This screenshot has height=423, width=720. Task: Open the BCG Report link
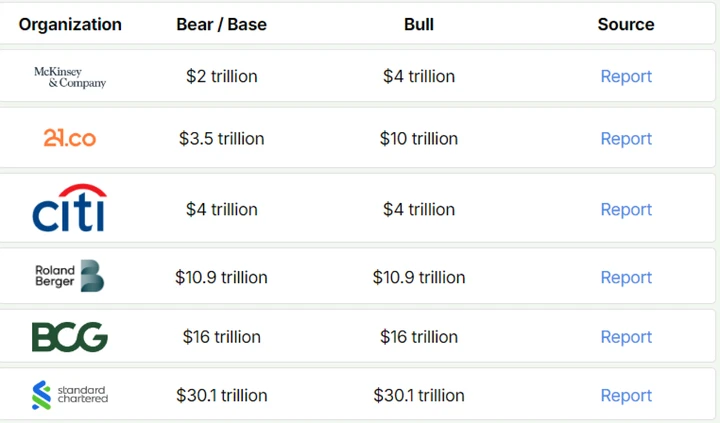tap(626, 338)
